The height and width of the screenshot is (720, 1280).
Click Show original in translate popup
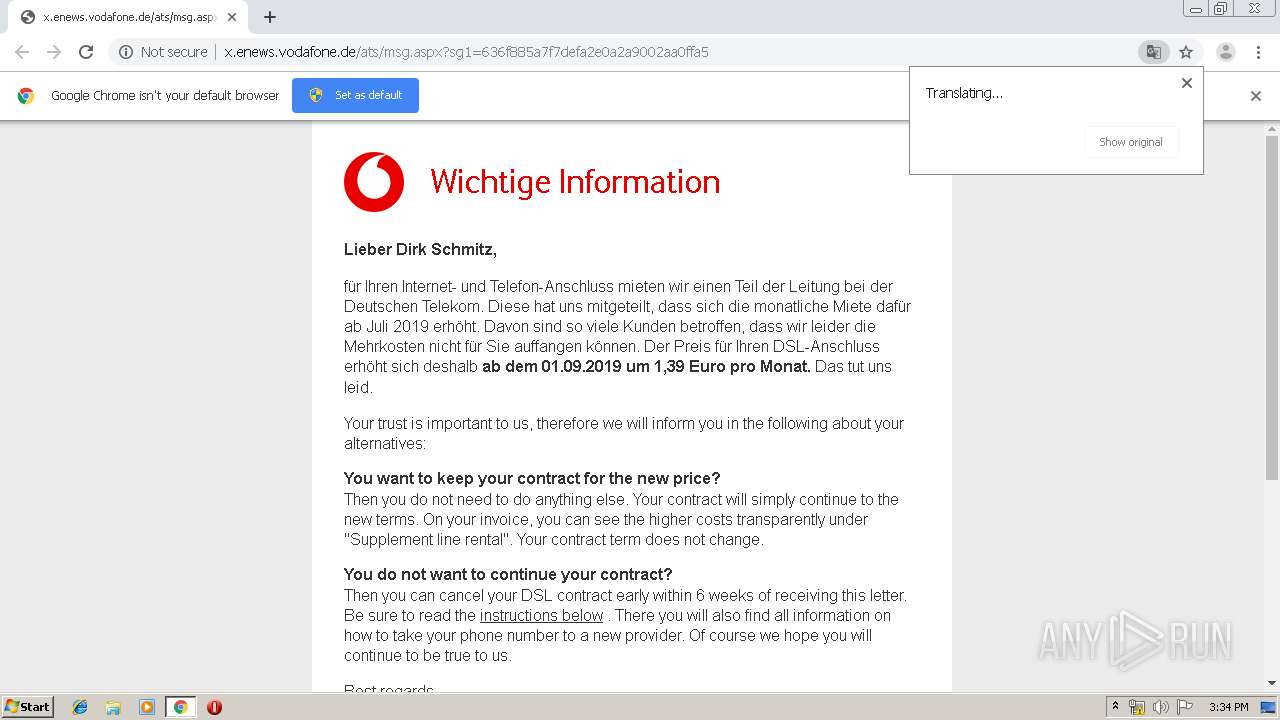point(1131,142)
